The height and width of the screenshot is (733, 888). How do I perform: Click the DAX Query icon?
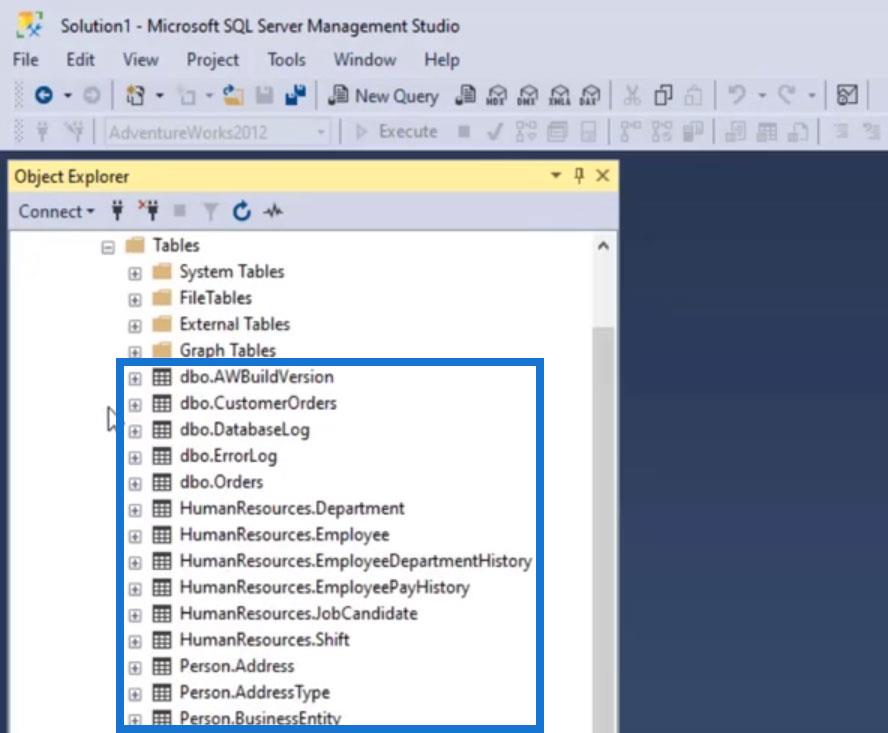(590, 95)
